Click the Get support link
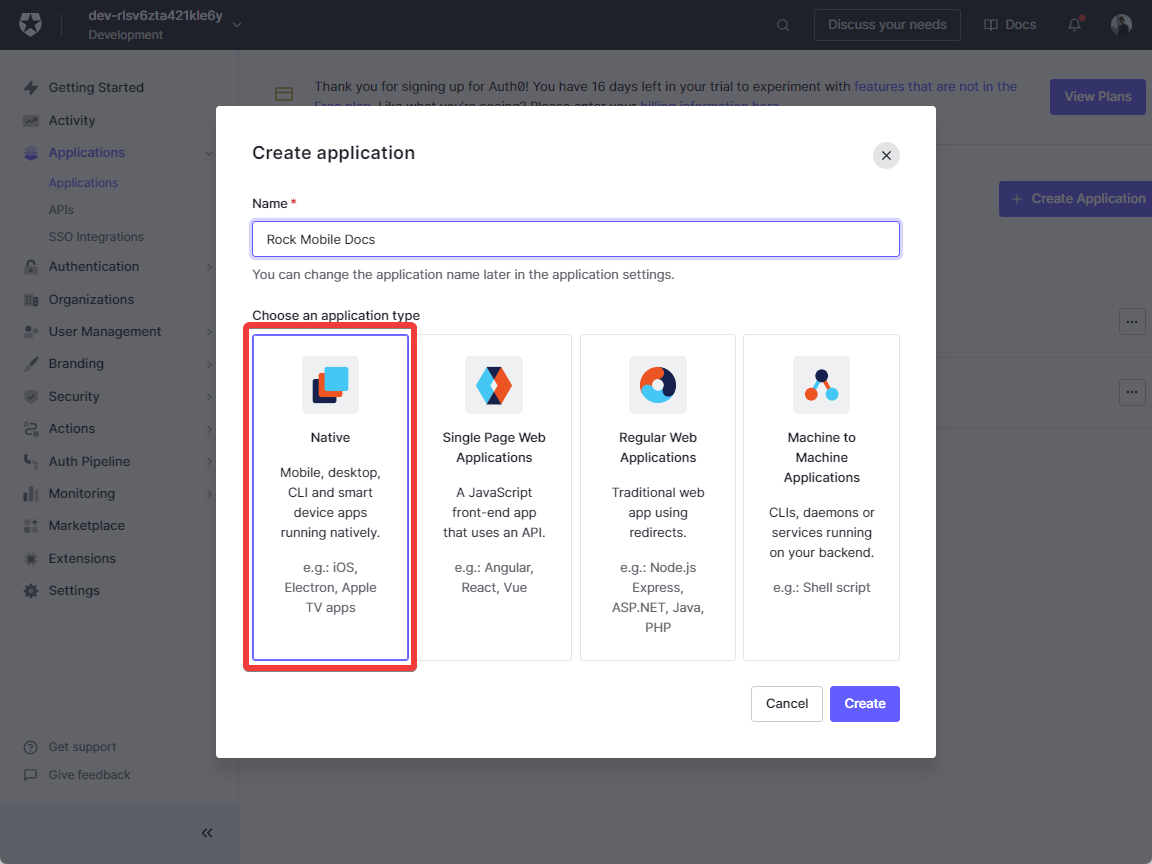 [82, 747]
